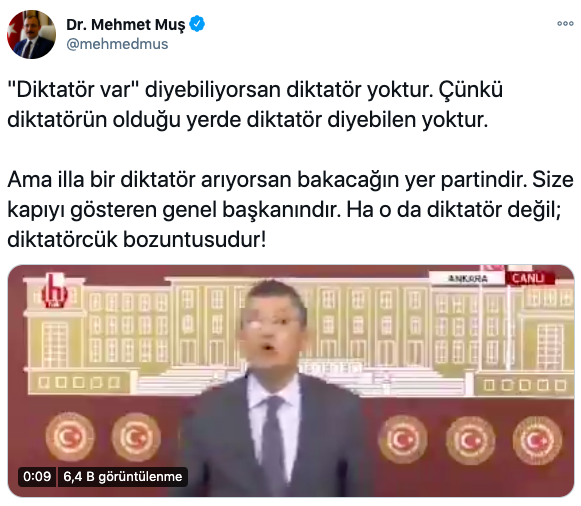Screen dimensions: 581x506
Task: Click the word bozuntusudur in the tweet
Action: (x=194, y=240)
